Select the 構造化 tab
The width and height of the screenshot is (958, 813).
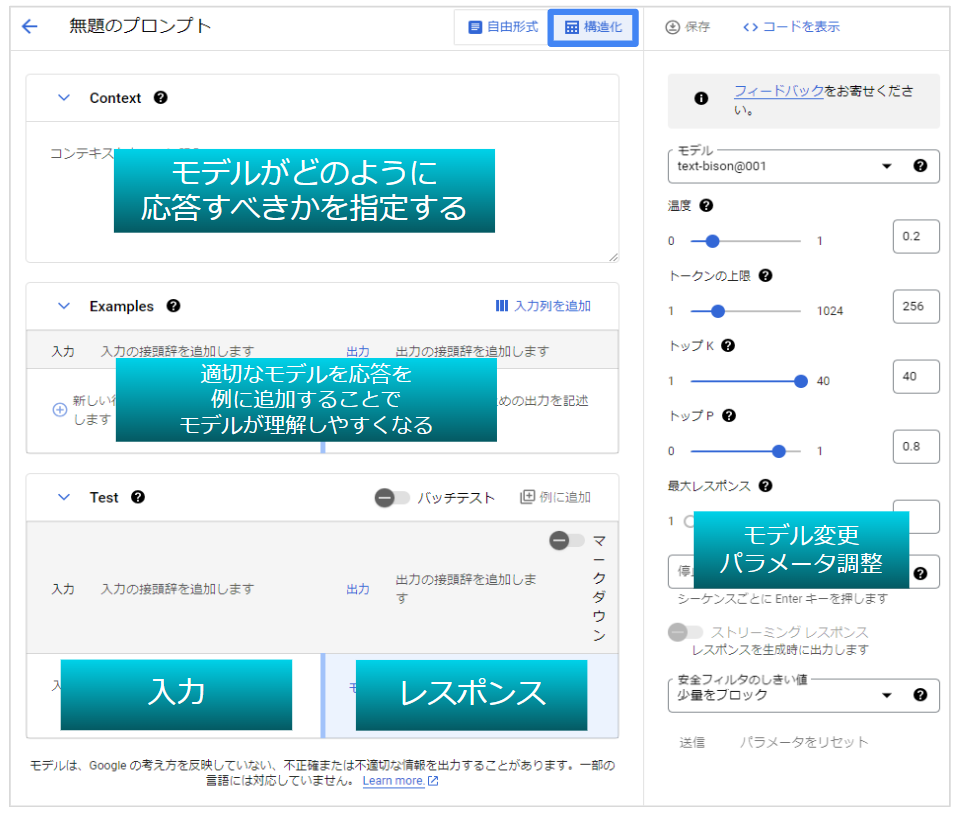(x=592, y=27)
